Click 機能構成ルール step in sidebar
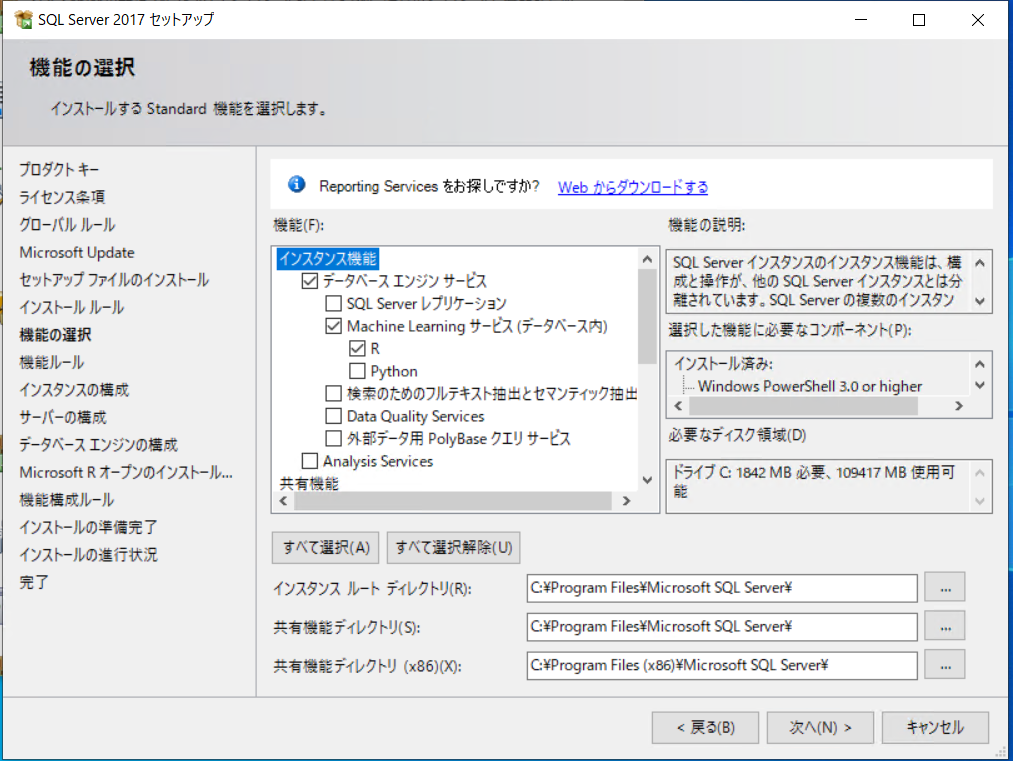The image size is (1013, 761). tap(67, 499)
